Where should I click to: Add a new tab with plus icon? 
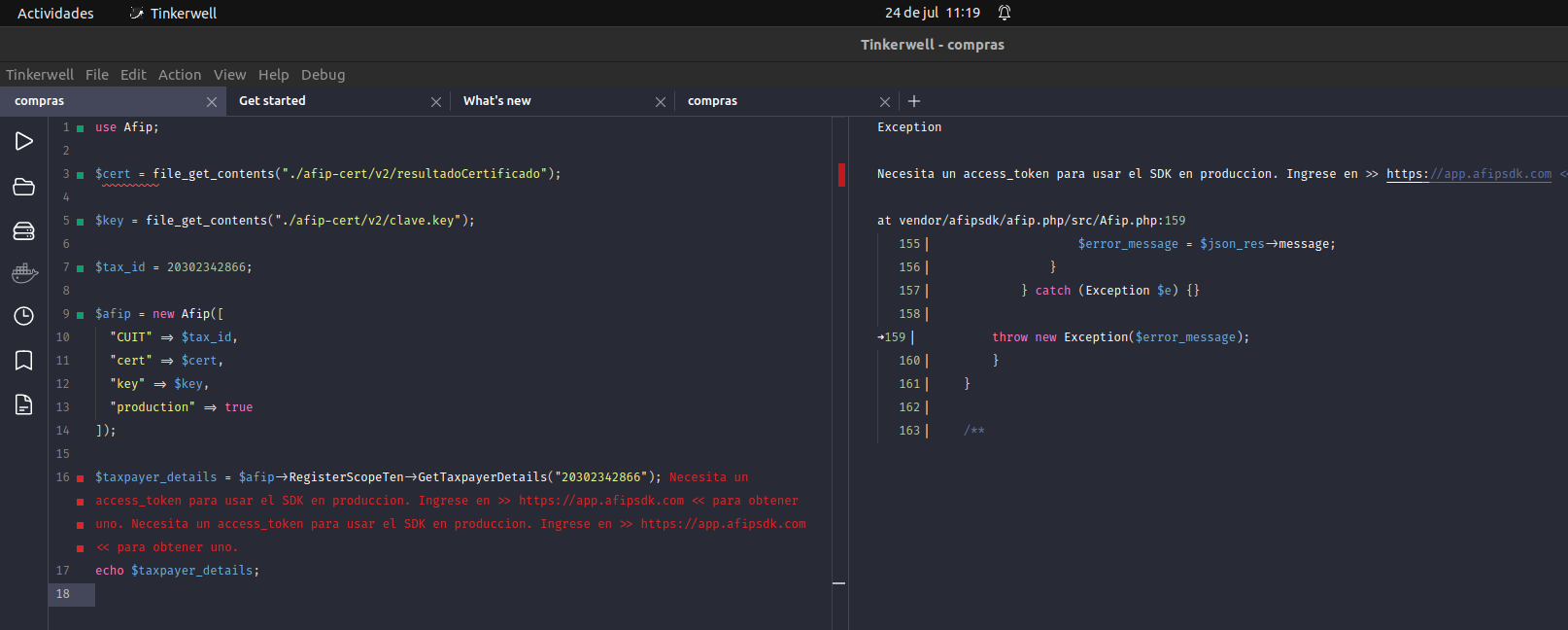pos(913,101)
